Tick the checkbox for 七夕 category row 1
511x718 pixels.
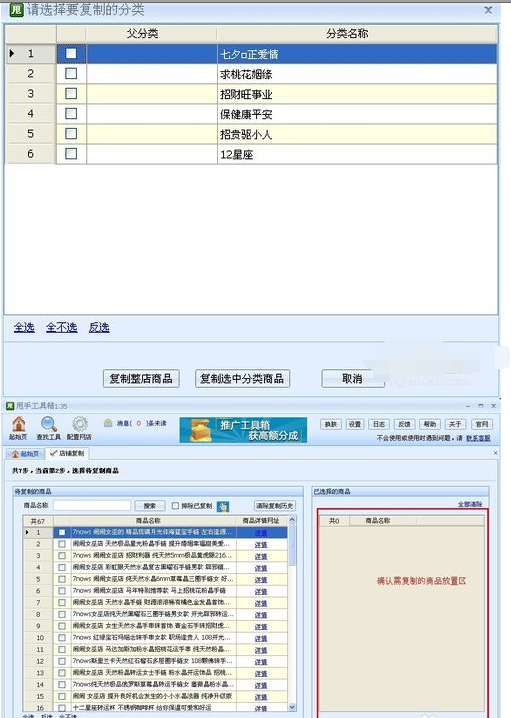point(71,54)
